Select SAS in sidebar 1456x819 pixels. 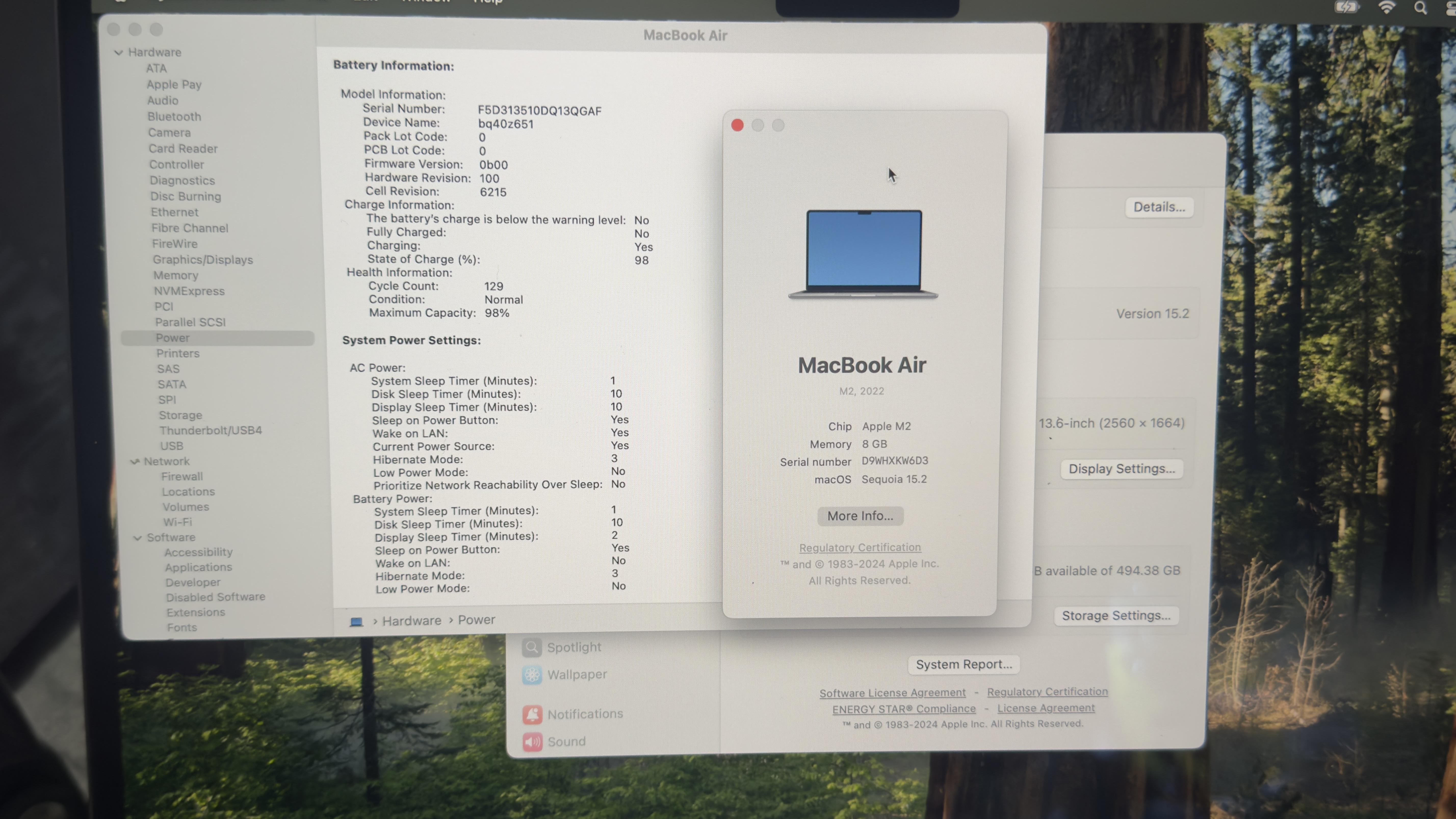click(x=168, y=369)
